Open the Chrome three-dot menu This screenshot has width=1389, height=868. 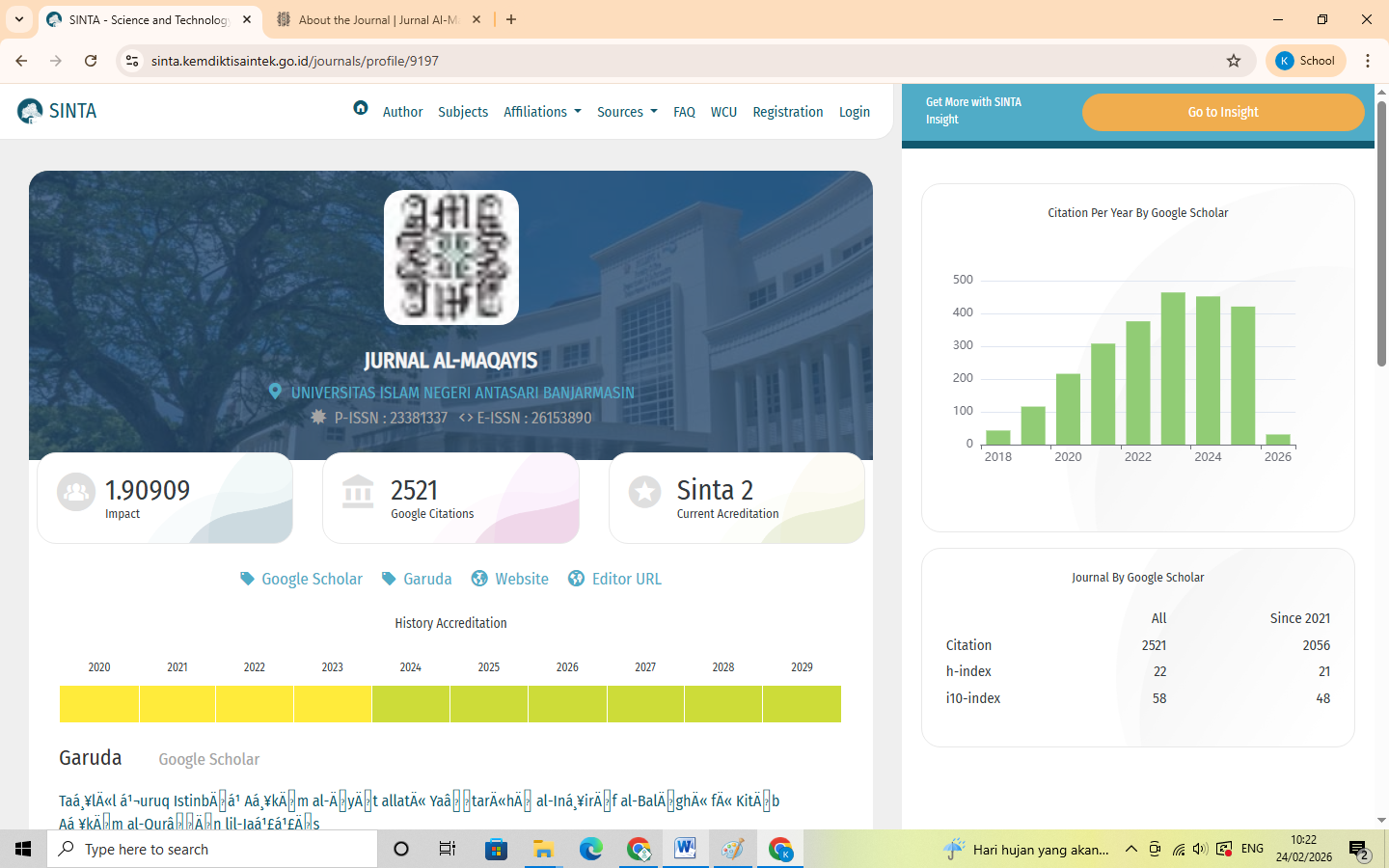pyautogui.click(x=1368, y=61)
